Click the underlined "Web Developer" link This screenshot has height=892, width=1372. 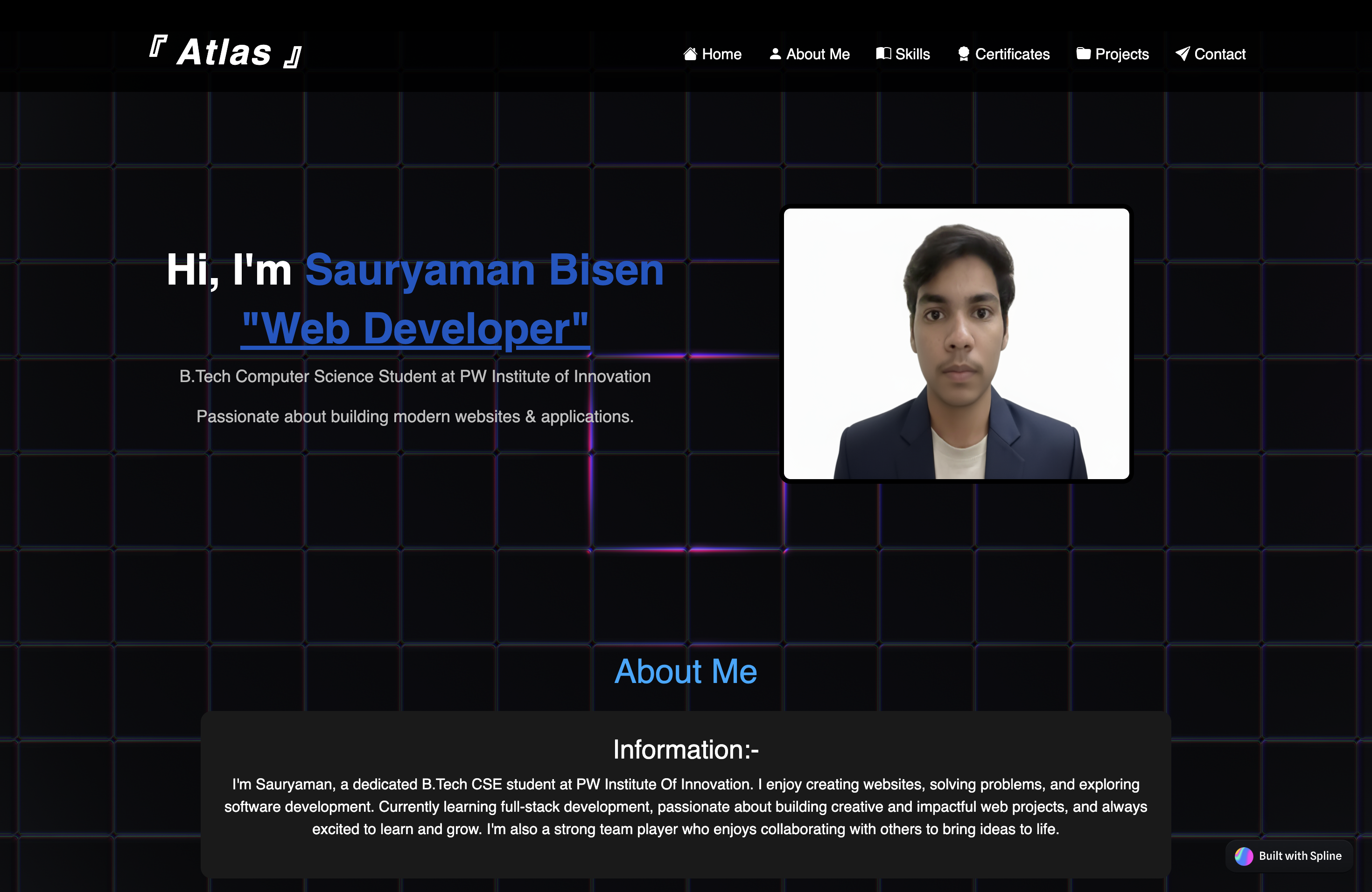[415, 328]
